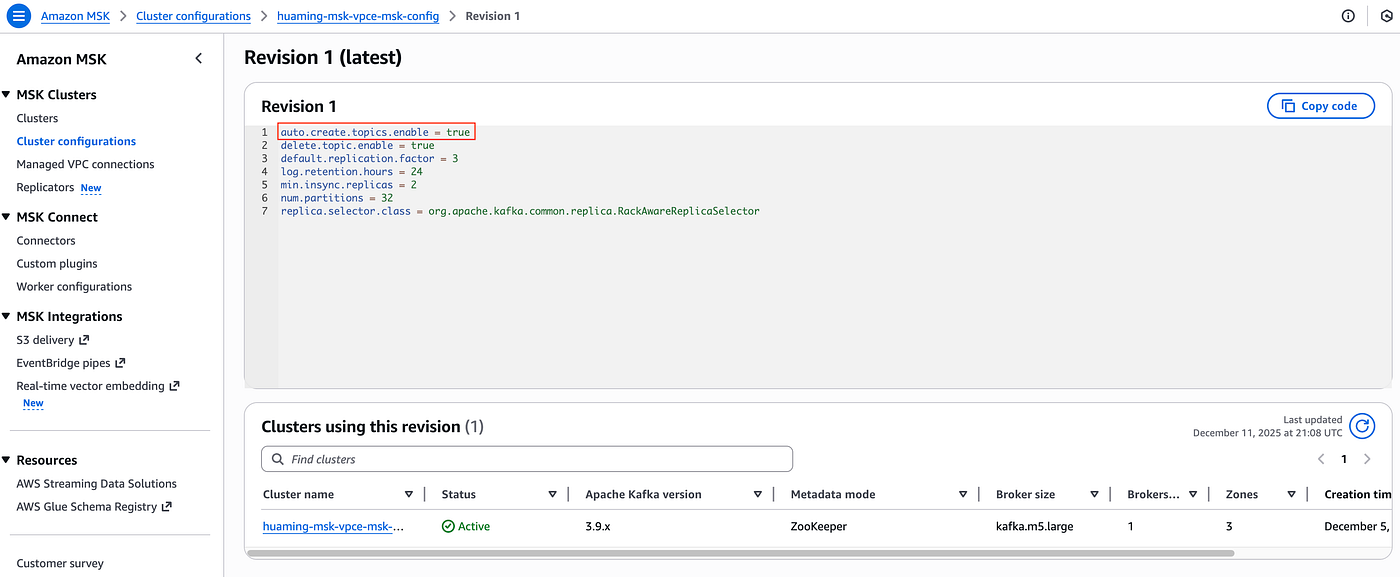
Task: Go to next page of clusters
Action: (1367, 459)
